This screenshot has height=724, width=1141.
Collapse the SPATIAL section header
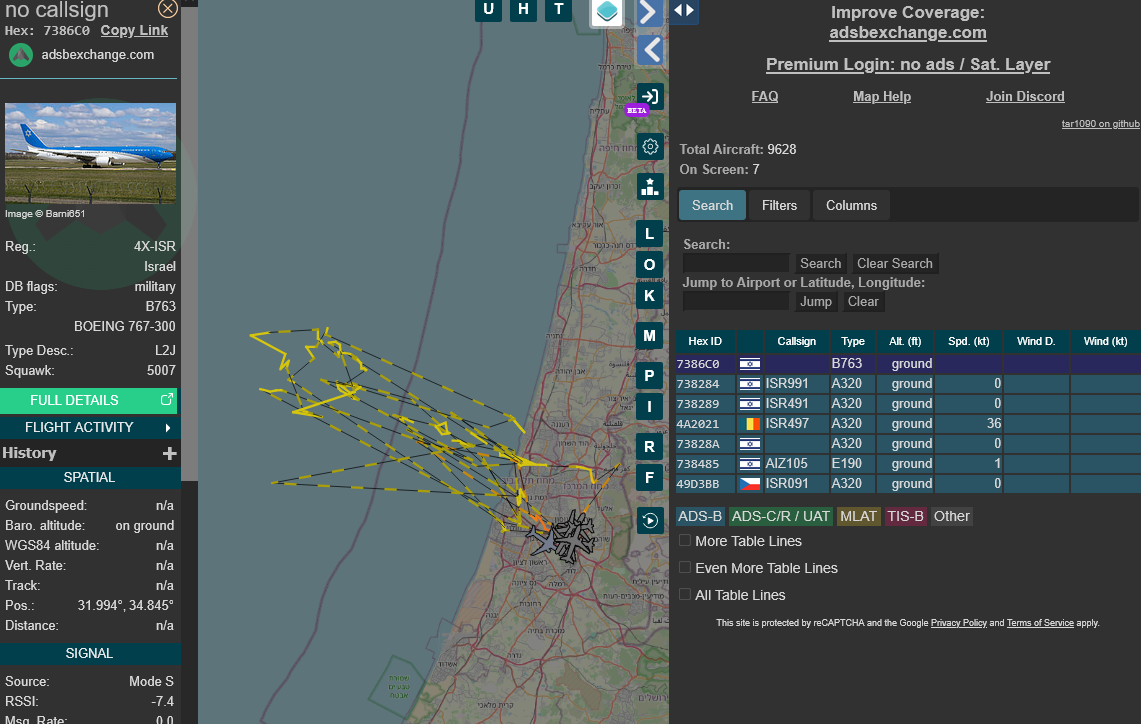click(89, 477)
